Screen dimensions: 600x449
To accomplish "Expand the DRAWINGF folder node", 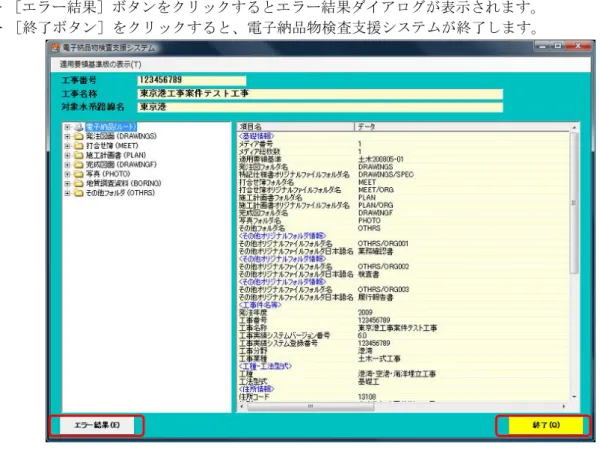I will 67,165.
